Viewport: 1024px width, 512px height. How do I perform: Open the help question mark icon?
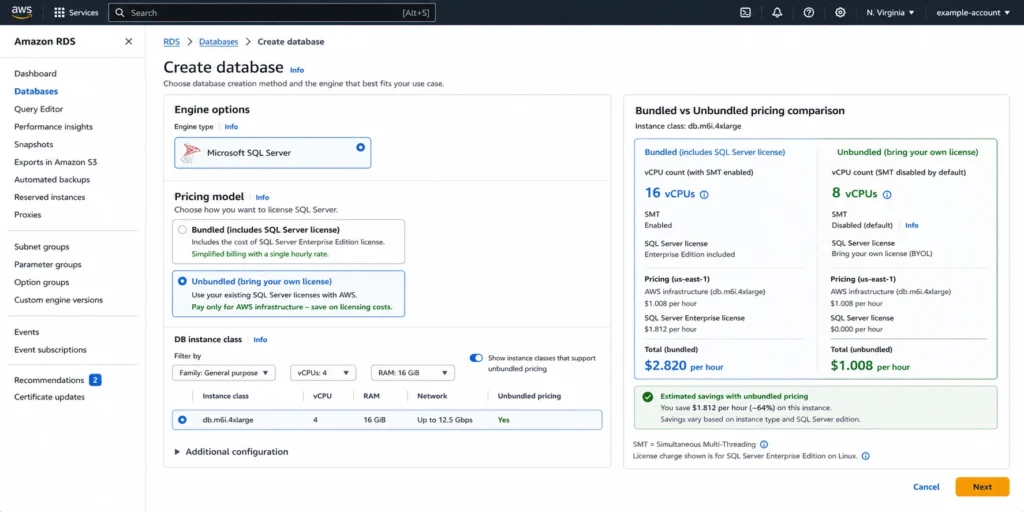coord(808,12)
